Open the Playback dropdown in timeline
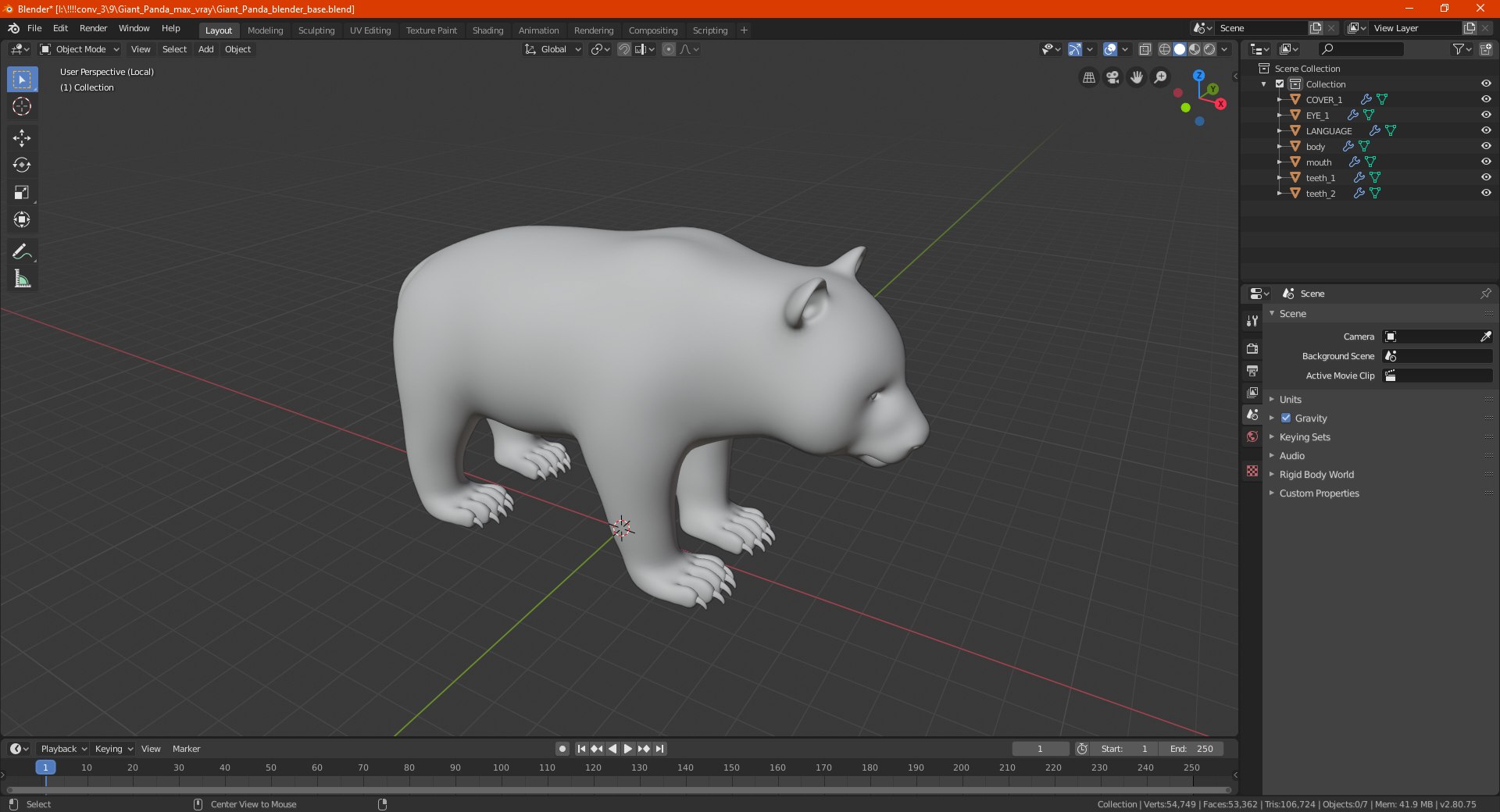The width and height of the screenshot is (1500, 812). 63,749
